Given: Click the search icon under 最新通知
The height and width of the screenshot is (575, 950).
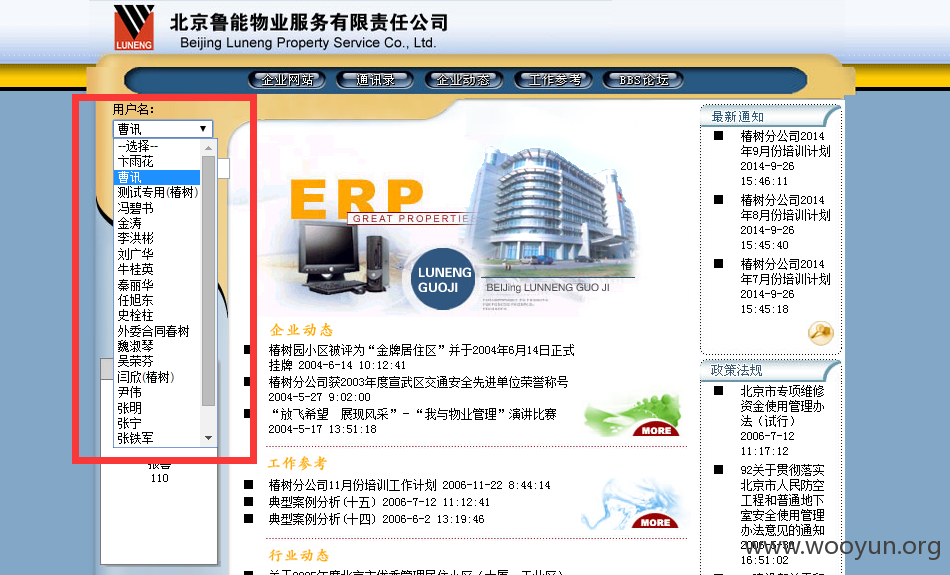Looking at the screenshot, I should coord(820,333).
